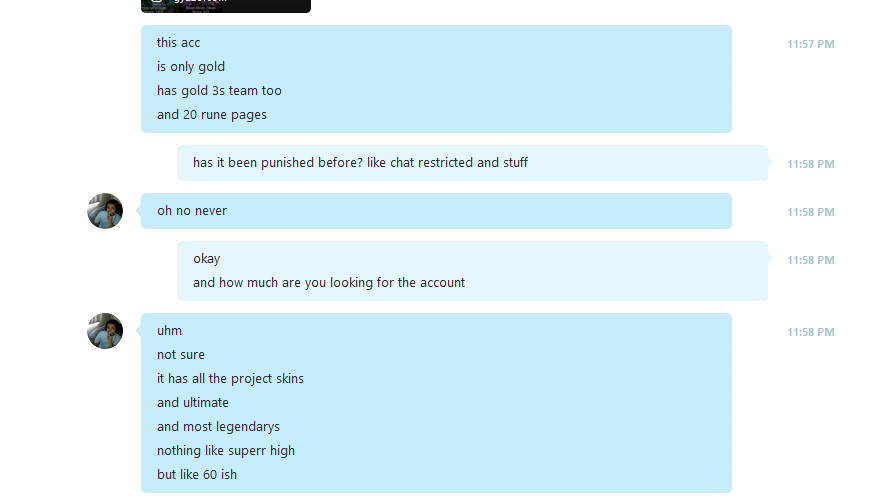Open the dark image preview above the chat
The width and height of the screenshot is (889, 503).
(226, 6)
